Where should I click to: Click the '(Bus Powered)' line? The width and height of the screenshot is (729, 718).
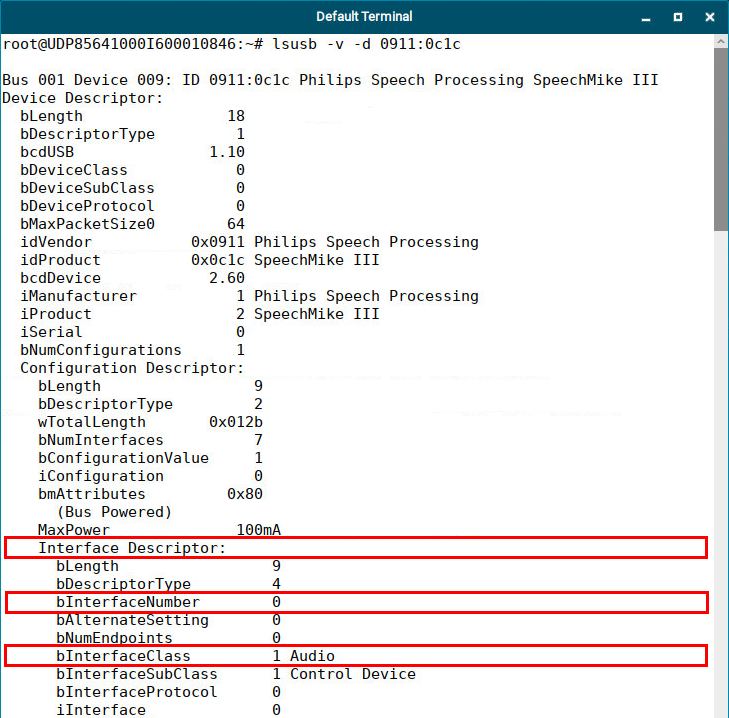pyautogui.click(x=114, y=512)
